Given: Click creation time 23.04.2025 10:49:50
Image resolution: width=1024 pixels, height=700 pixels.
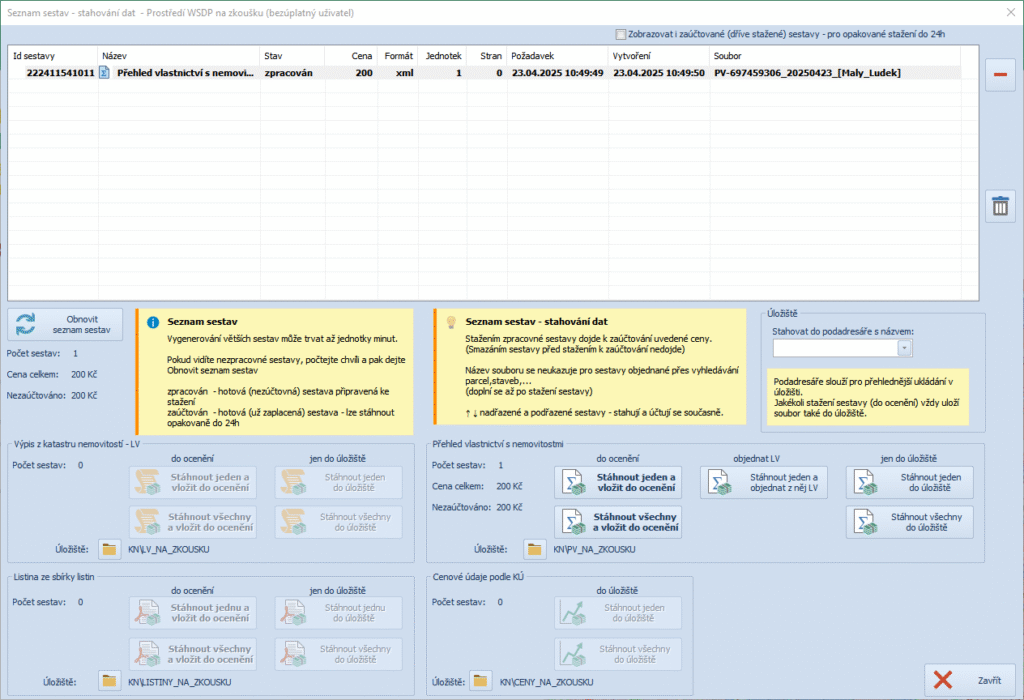Looking at the screenshot, I should [658, 73].
